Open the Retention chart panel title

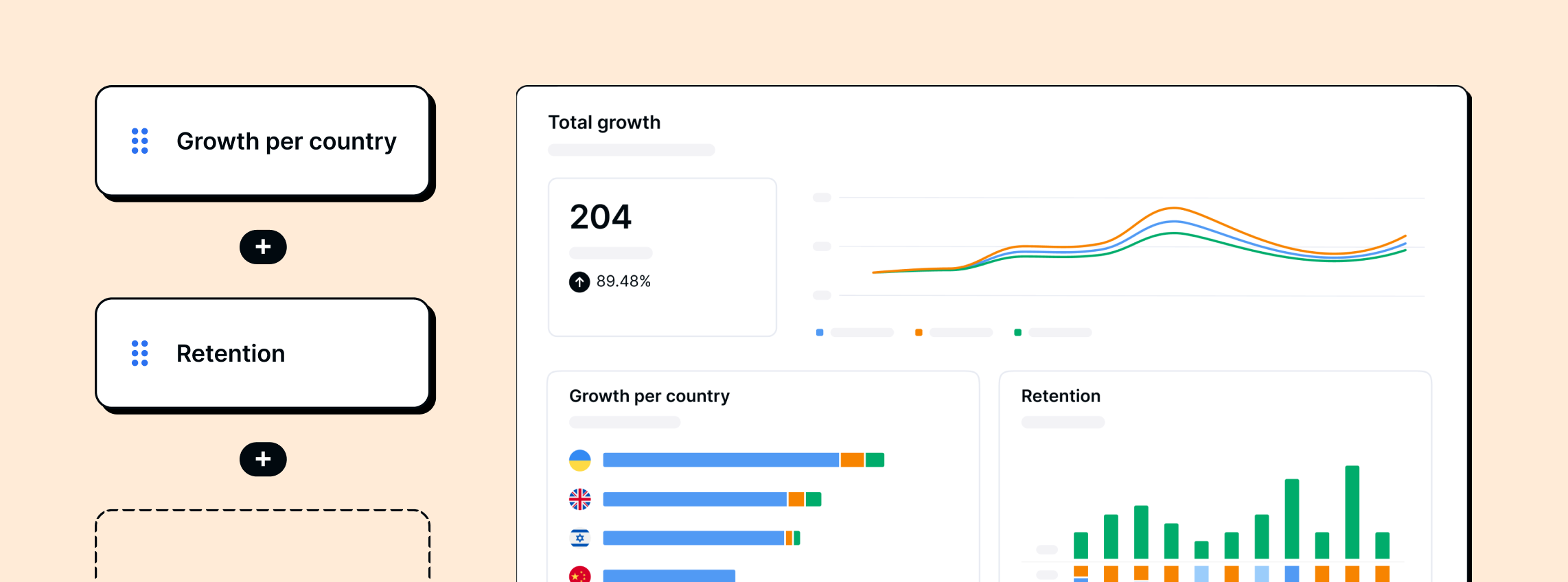coord(1061,396)
